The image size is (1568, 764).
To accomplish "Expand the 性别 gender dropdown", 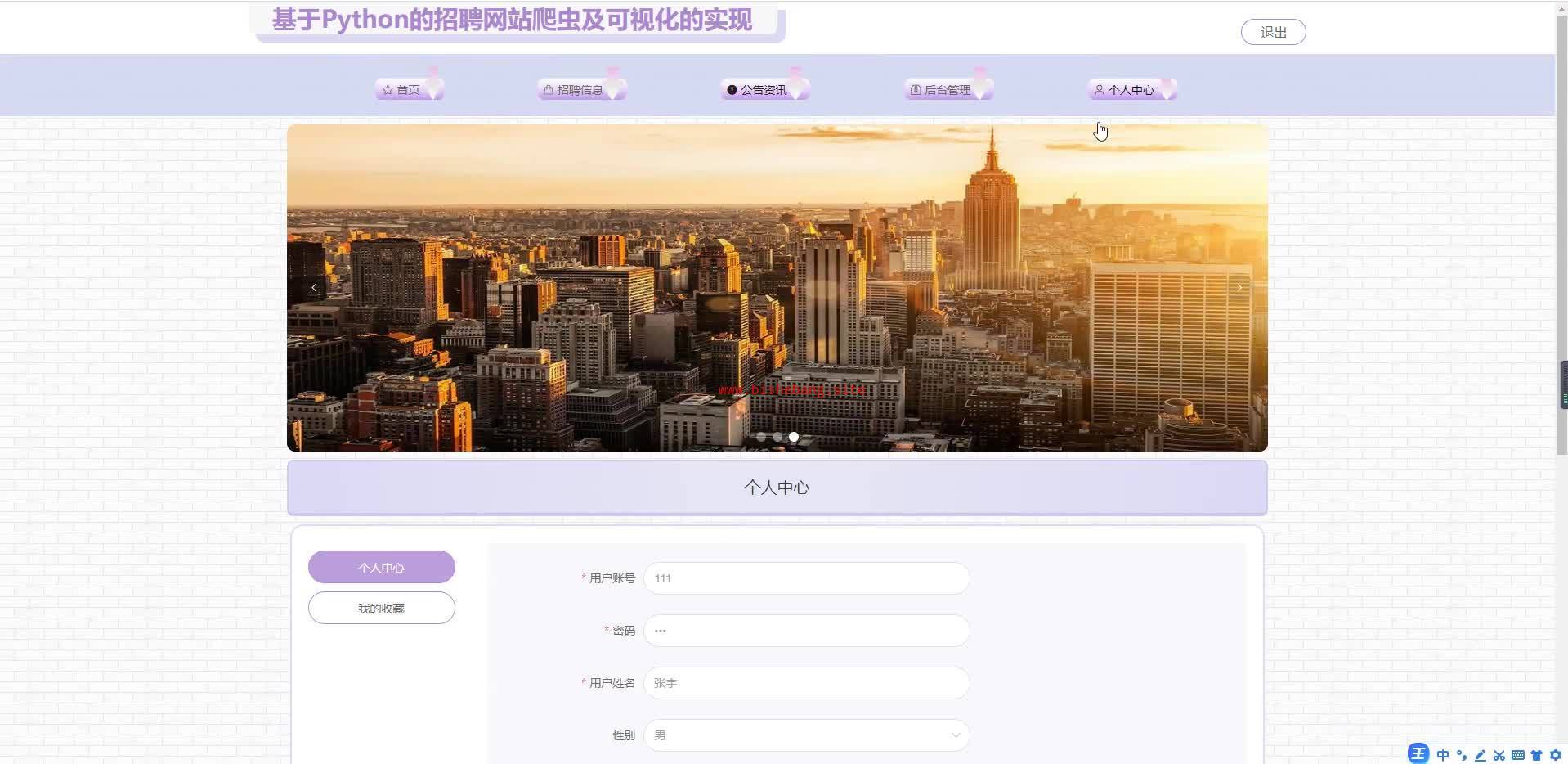I will (806, 735).
